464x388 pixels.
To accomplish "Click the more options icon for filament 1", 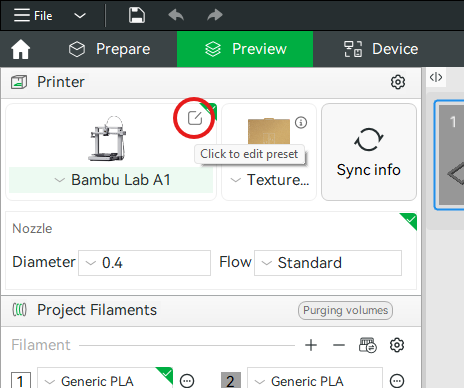I will point(187,381).
